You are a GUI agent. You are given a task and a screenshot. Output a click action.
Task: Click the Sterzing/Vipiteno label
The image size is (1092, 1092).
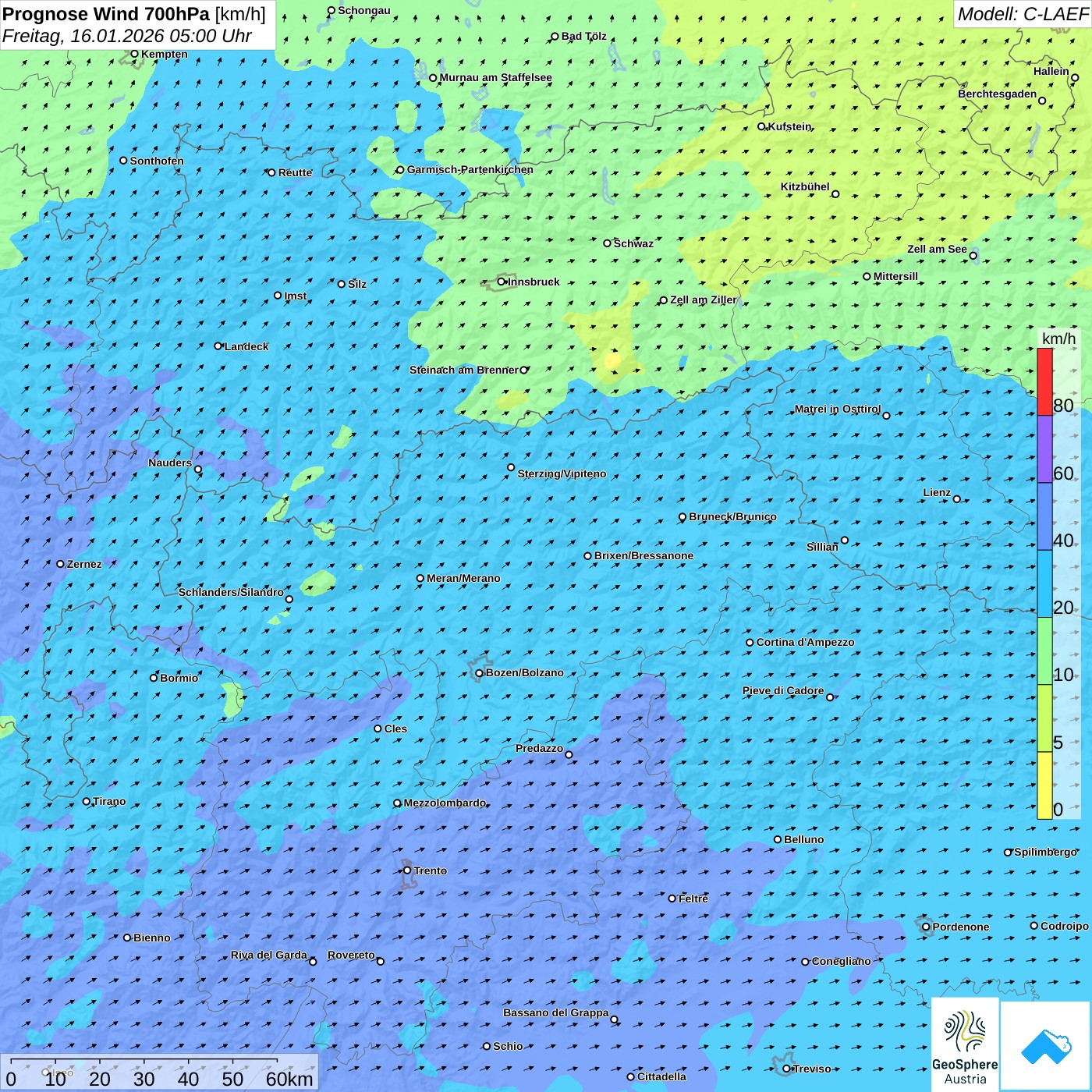(562, 473)
